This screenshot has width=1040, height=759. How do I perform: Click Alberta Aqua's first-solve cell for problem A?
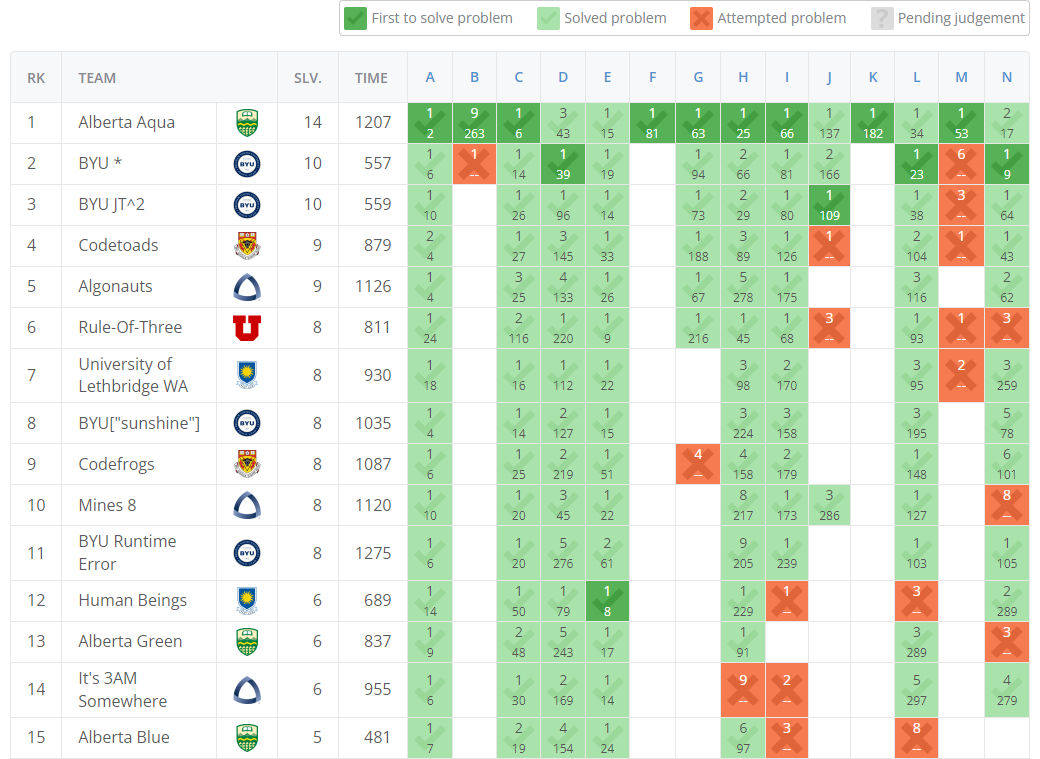[429, 122]
